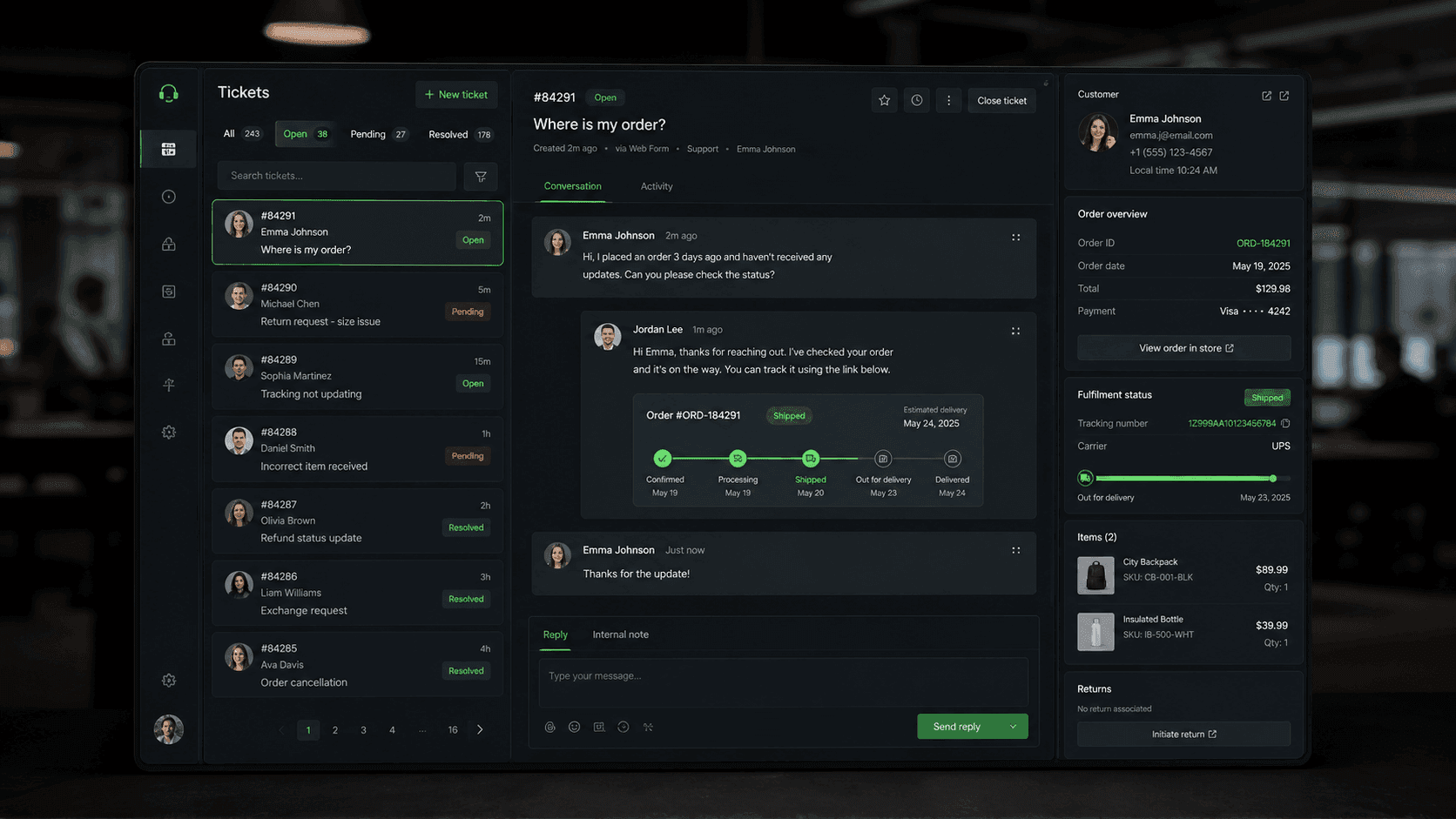1456x819 pixels.
Task: Open ticket #84290 from Michael Chen
Action: coord(357,305)
